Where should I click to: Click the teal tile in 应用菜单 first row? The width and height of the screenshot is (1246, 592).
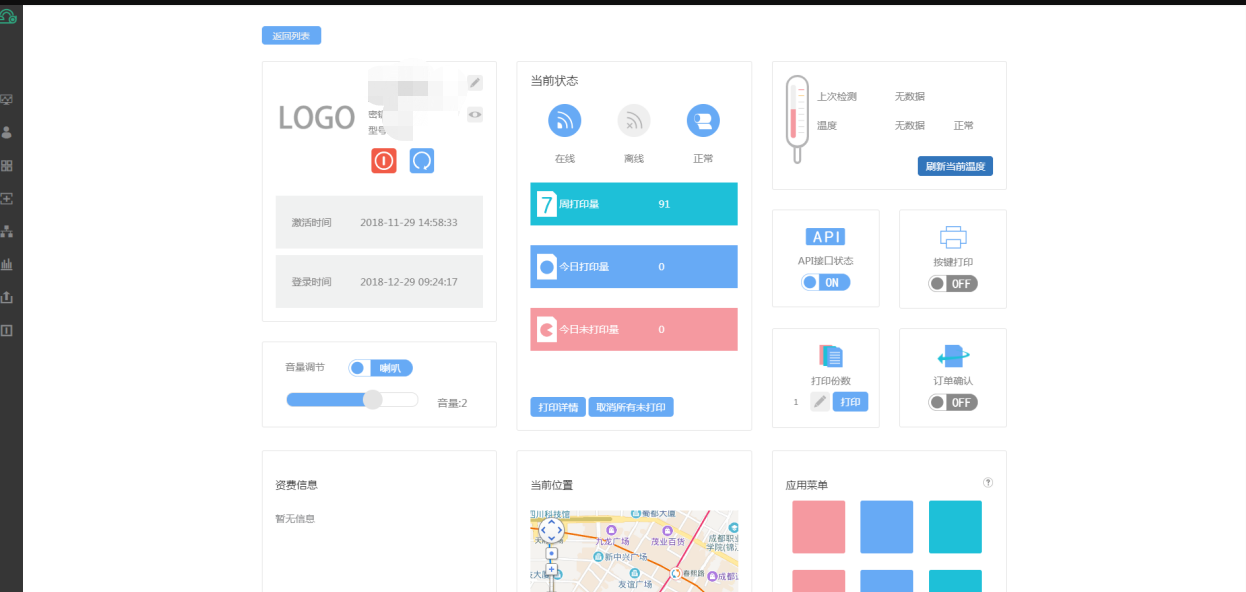(x=955, y=527)
